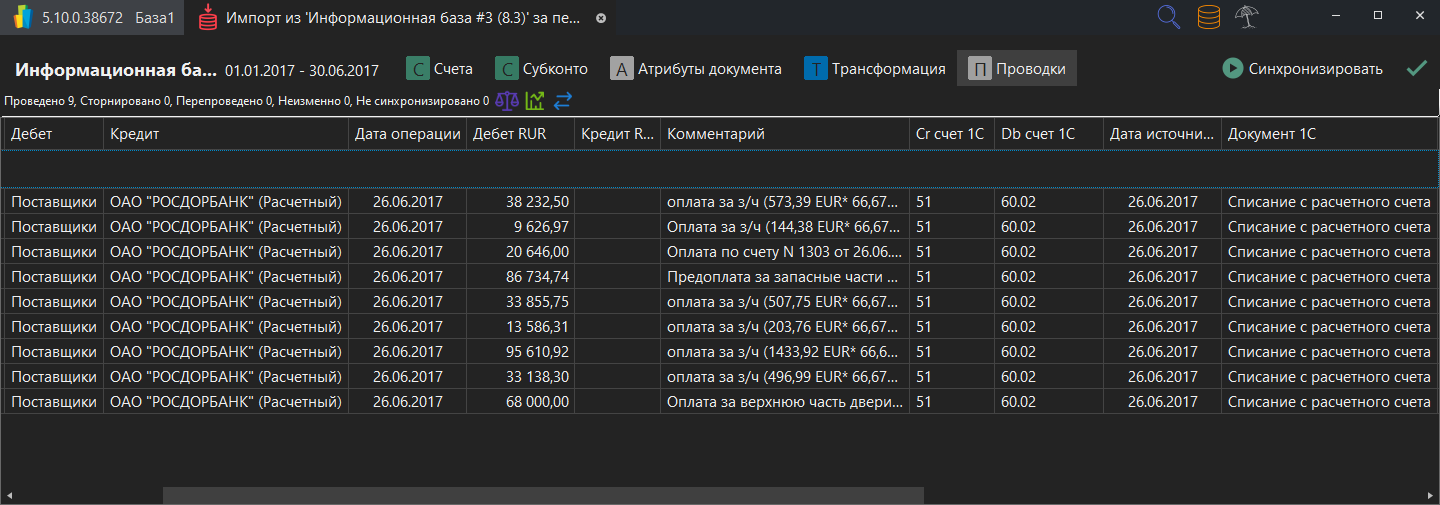The height and width of the screenshot is (505, 1440).
Task: Click the purple balance scales icon
Action: (x=508, y=100)
